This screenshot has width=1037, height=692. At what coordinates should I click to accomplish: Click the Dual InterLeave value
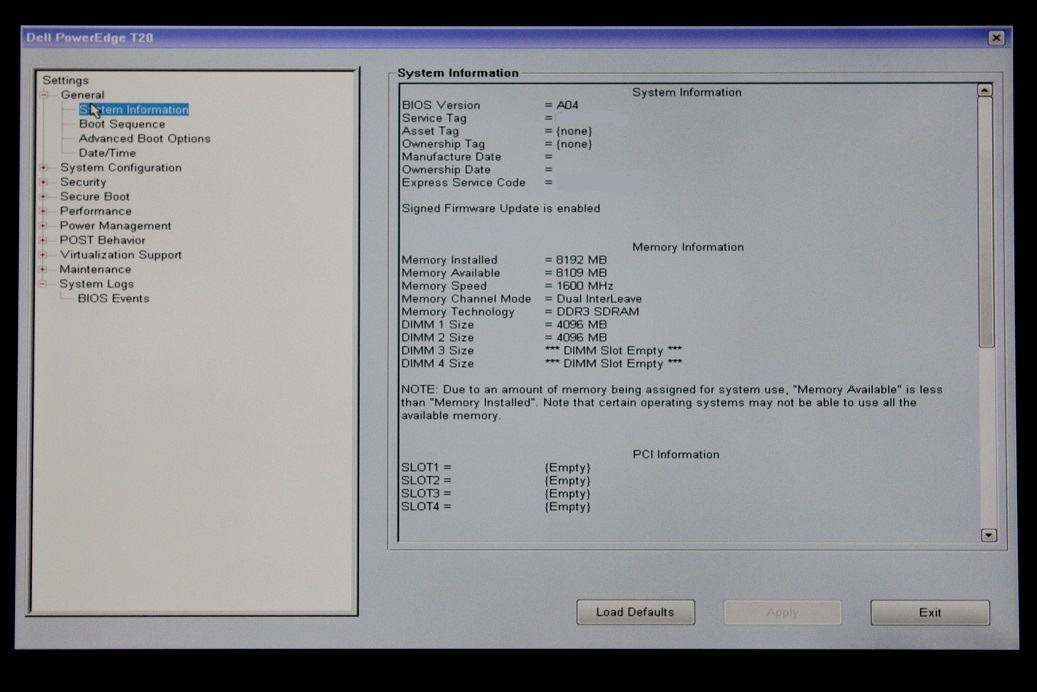click(x=599, y=298)
